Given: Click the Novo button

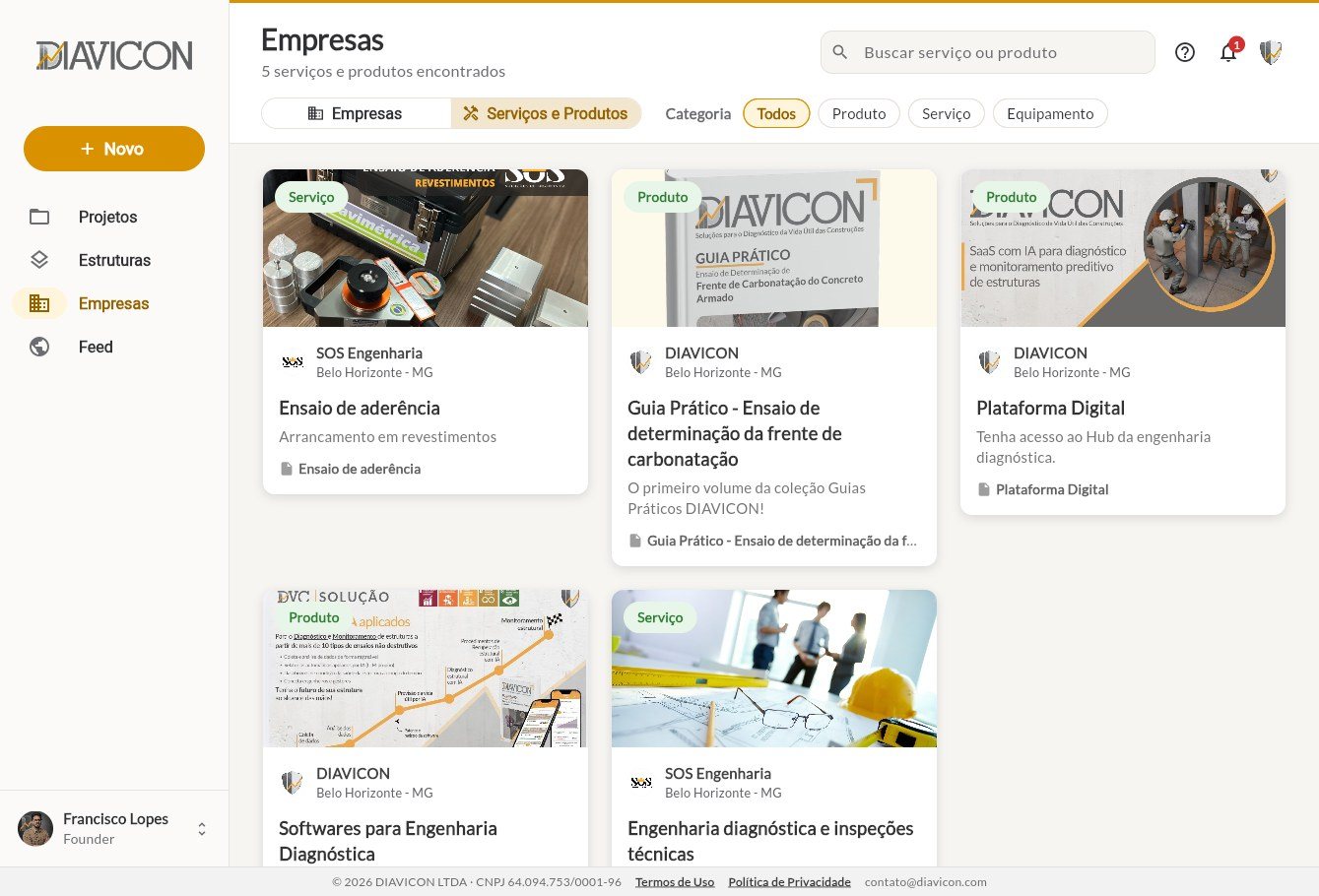Looking at the screenshot, I should pyautogui.click(x=114, y=149).
